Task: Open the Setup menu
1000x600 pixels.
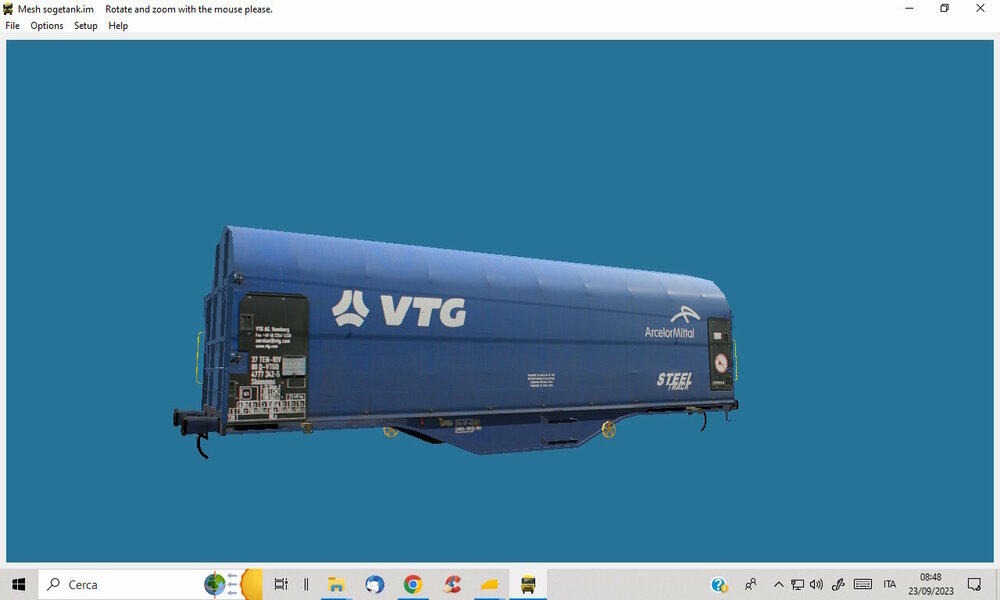Action: (x=85, y=26)
